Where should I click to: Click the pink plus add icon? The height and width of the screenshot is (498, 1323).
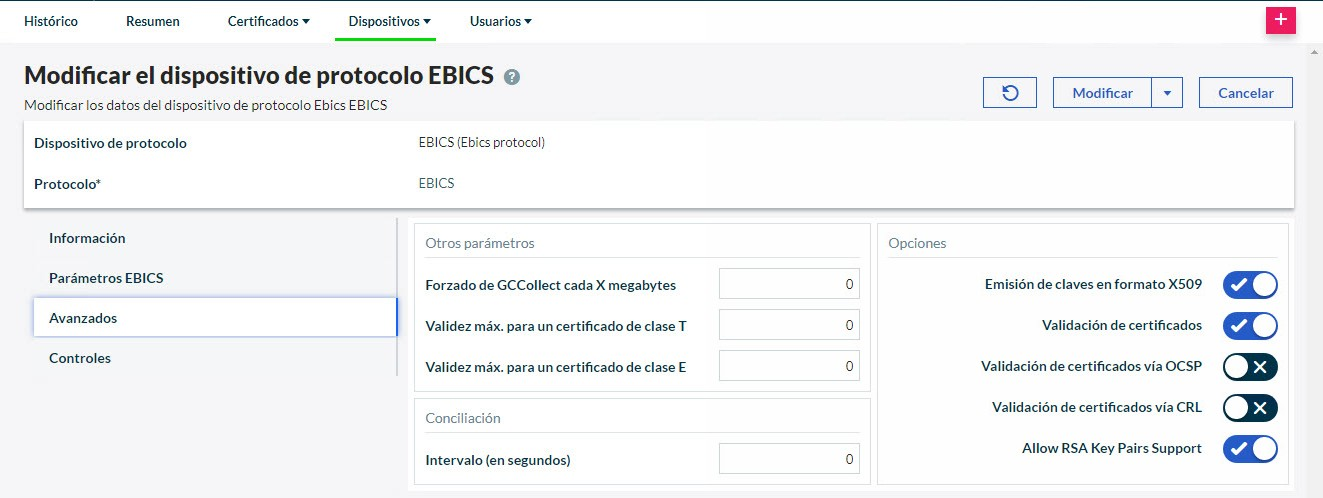point(1280,21)
